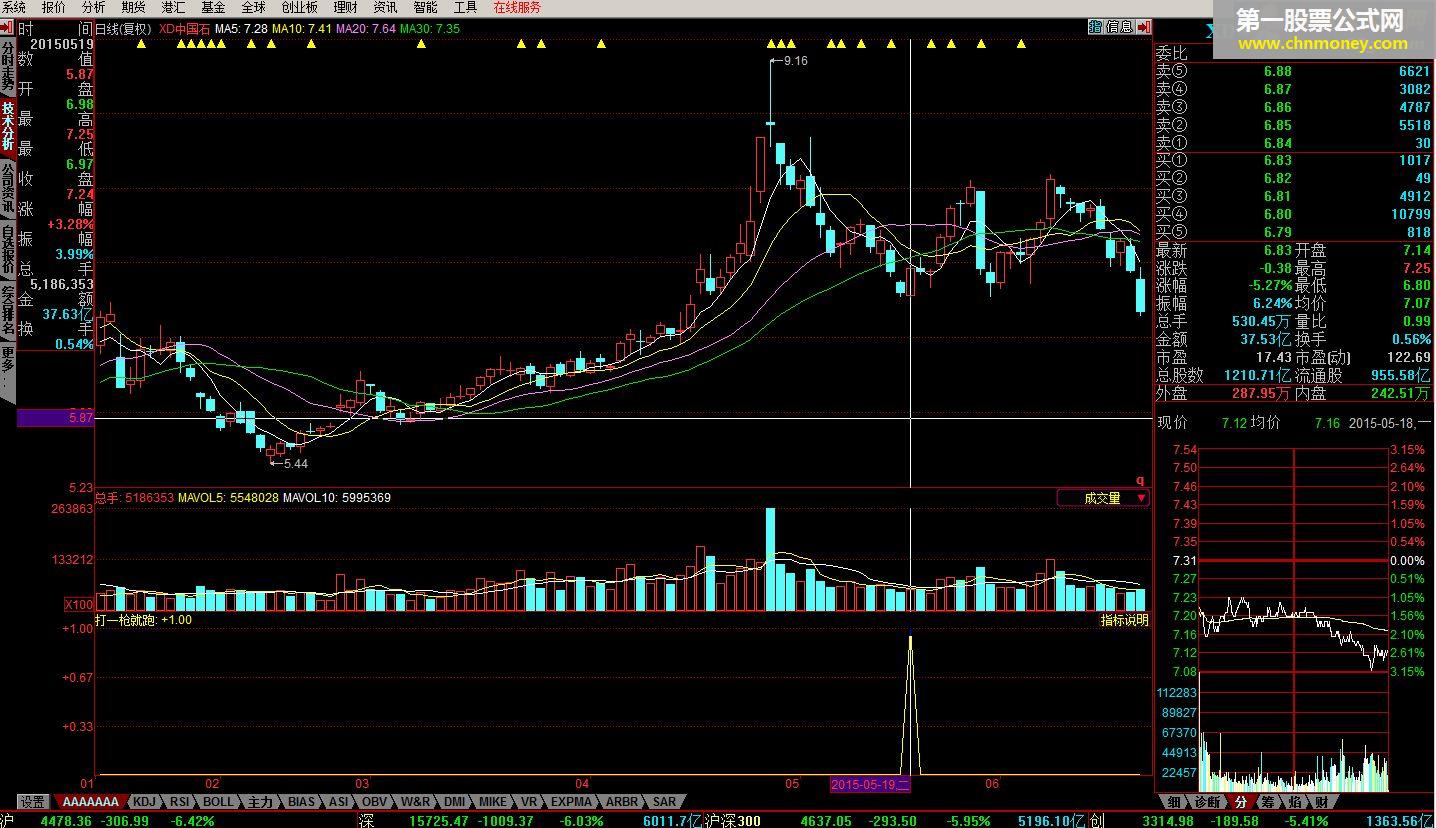Open the 在线服务 menu

coord(517,7)
